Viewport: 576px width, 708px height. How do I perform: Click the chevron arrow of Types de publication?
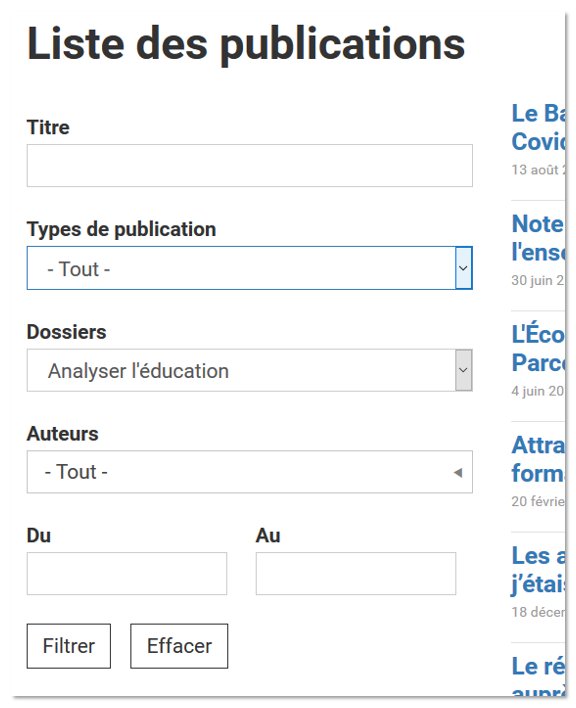pos(464,268)
